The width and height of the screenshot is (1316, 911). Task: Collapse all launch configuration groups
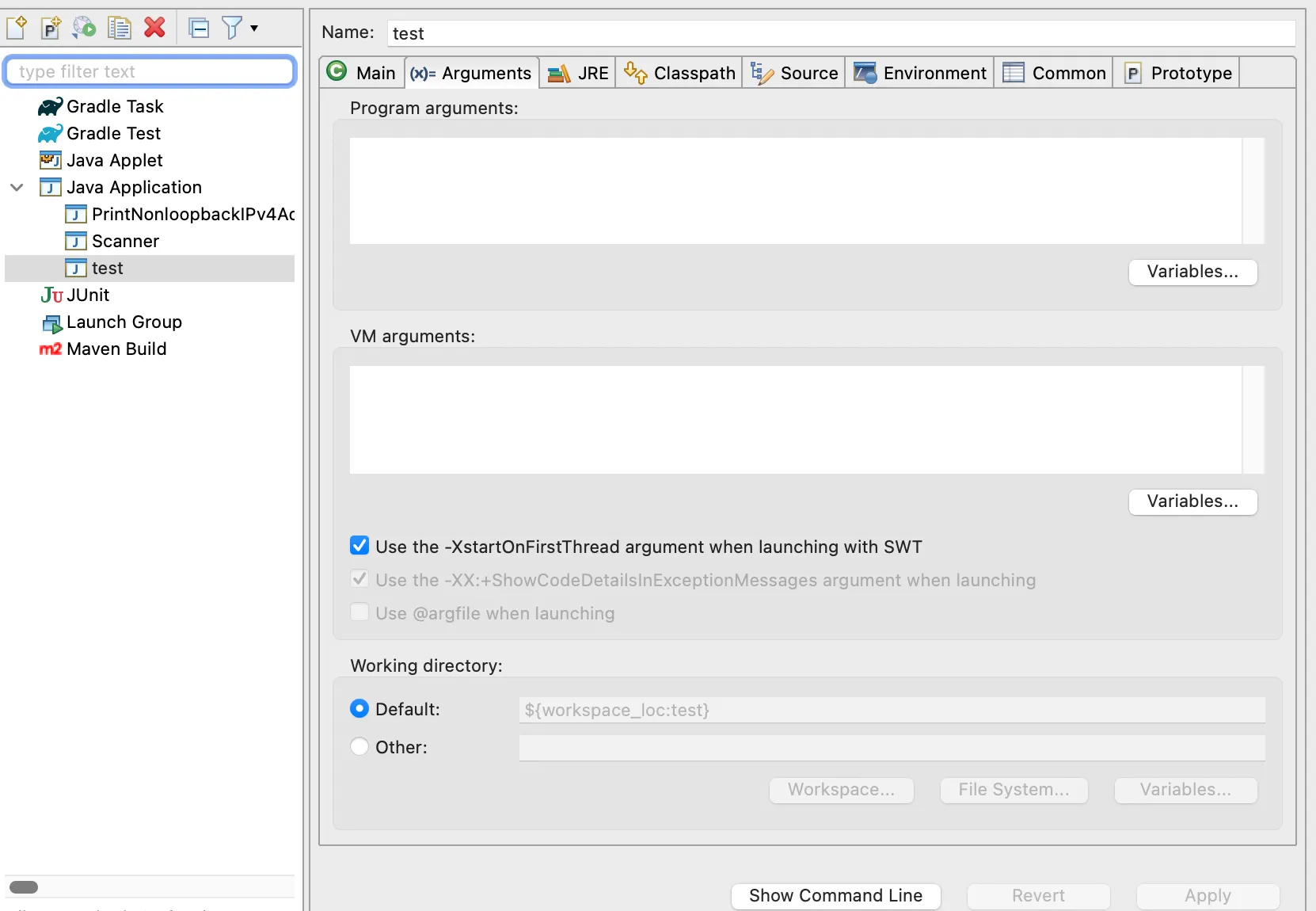pos(199,29)
